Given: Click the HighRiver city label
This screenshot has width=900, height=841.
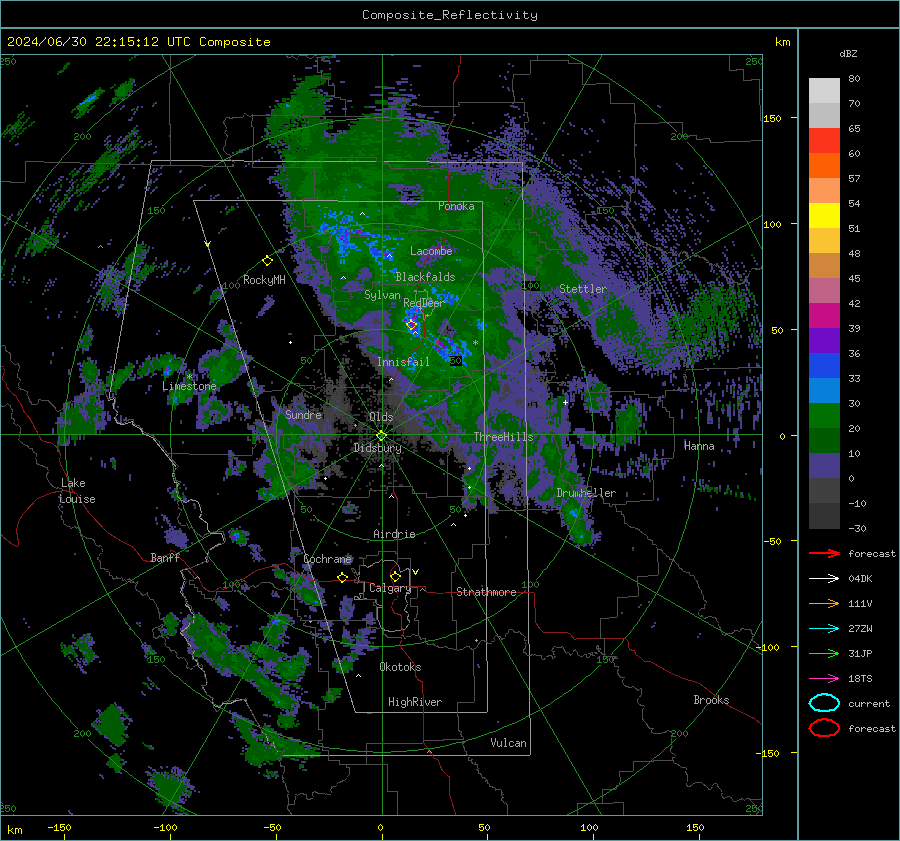Looking at the screenshot, I should 415,702.
